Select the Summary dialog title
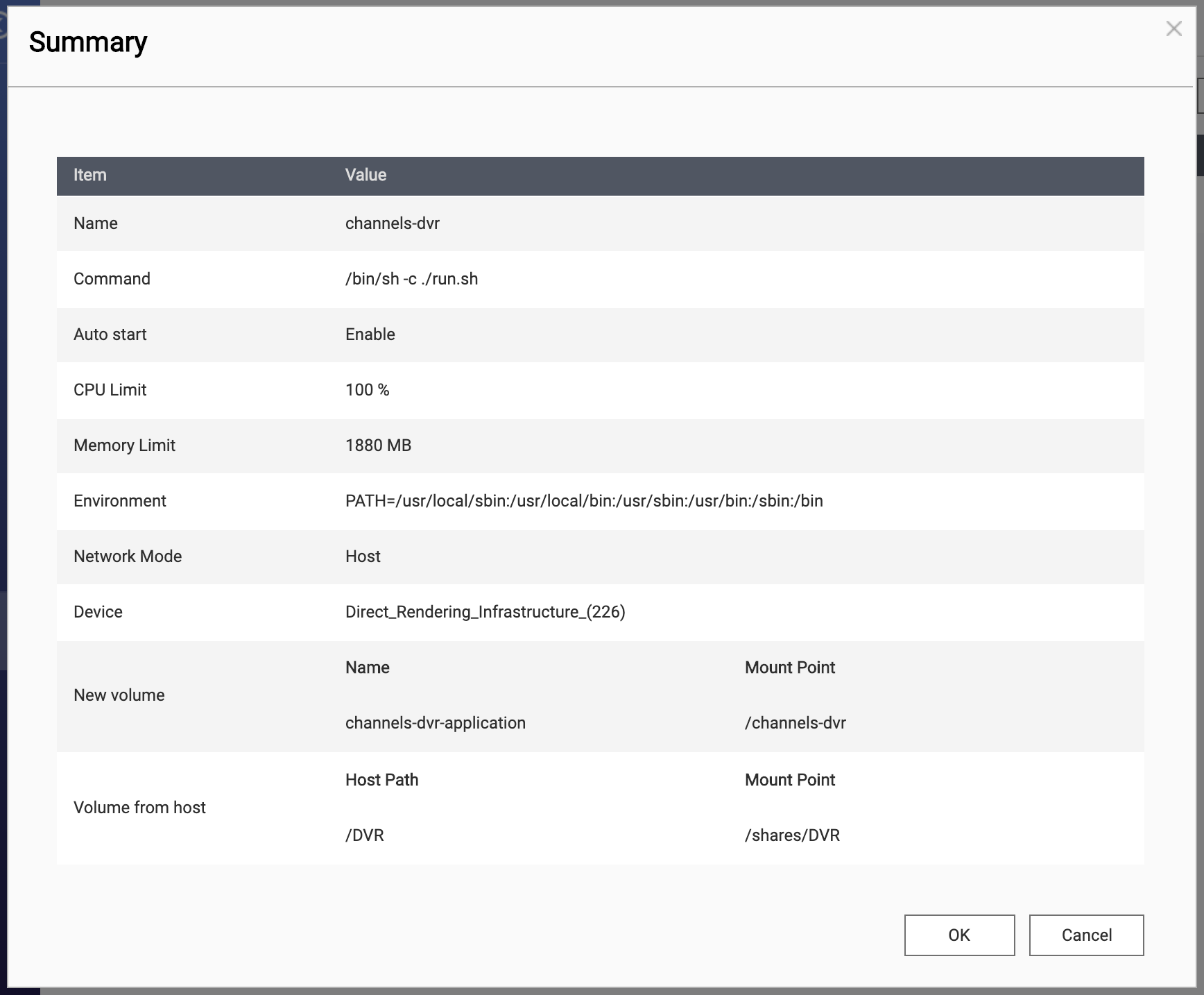Screen dimensions: 1204x995 pos(88,42)
